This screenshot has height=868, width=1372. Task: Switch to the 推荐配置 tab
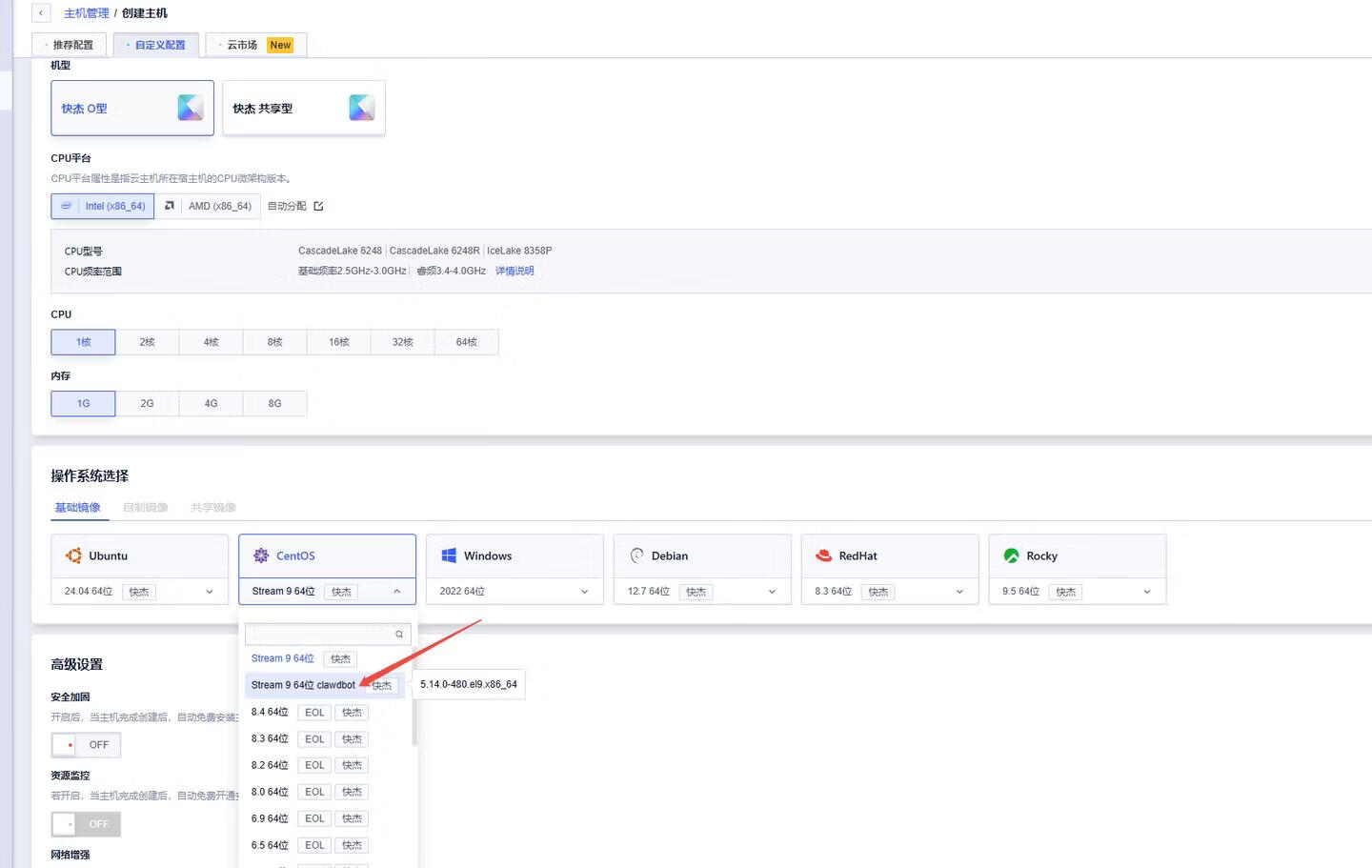click(69, 45)
